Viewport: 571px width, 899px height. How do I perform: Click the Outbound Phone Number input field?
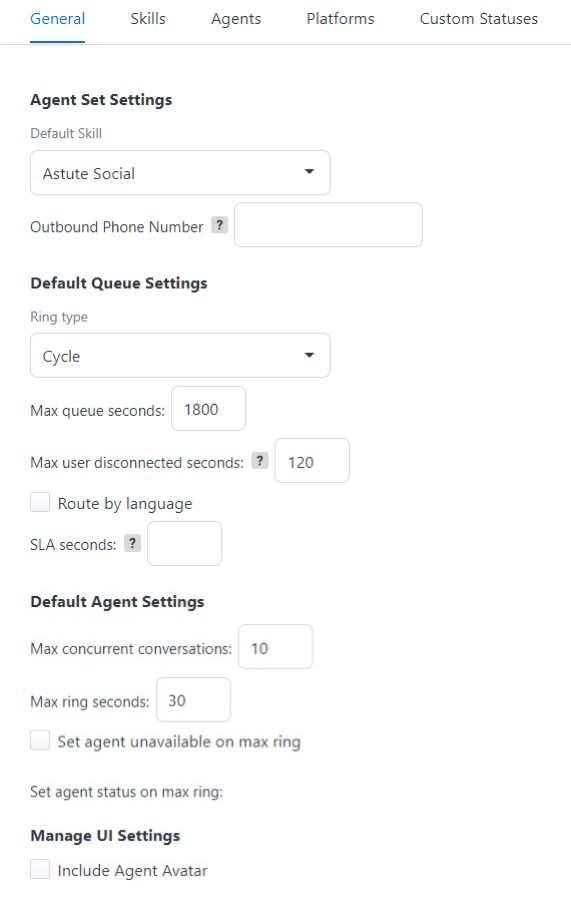[x=328, y=225]
